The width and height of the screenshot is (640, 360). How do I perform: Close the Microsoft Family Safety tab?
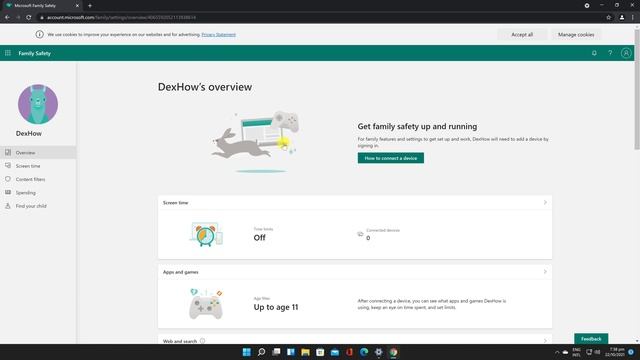click(77, 6)
